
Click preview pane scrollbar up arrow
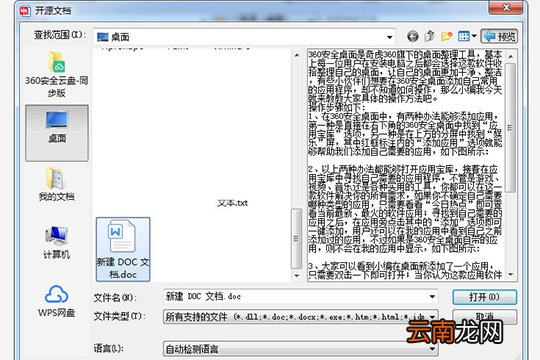tap(511, 56)
